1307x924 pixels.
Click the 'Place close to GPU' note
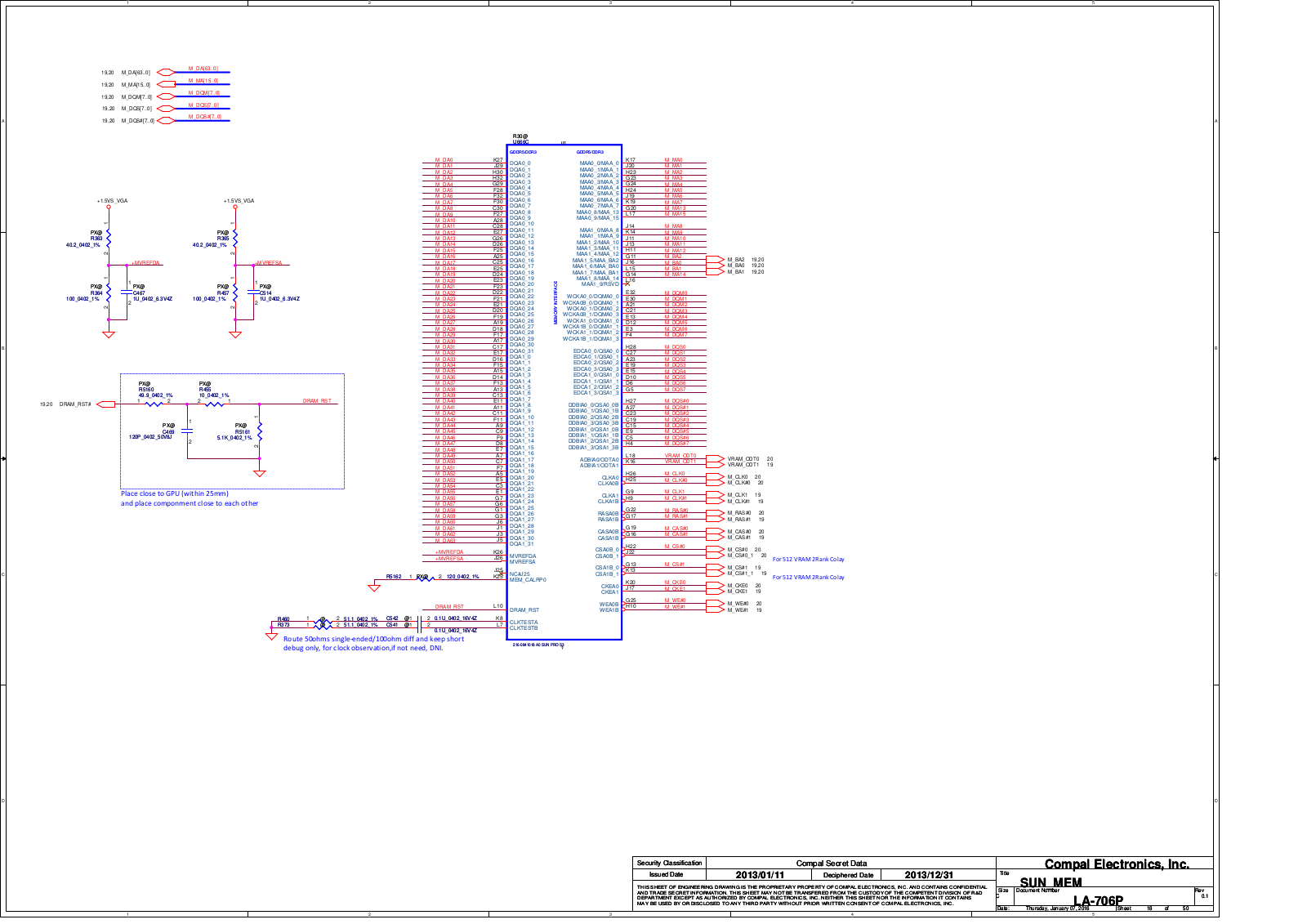tap(175, 493)
